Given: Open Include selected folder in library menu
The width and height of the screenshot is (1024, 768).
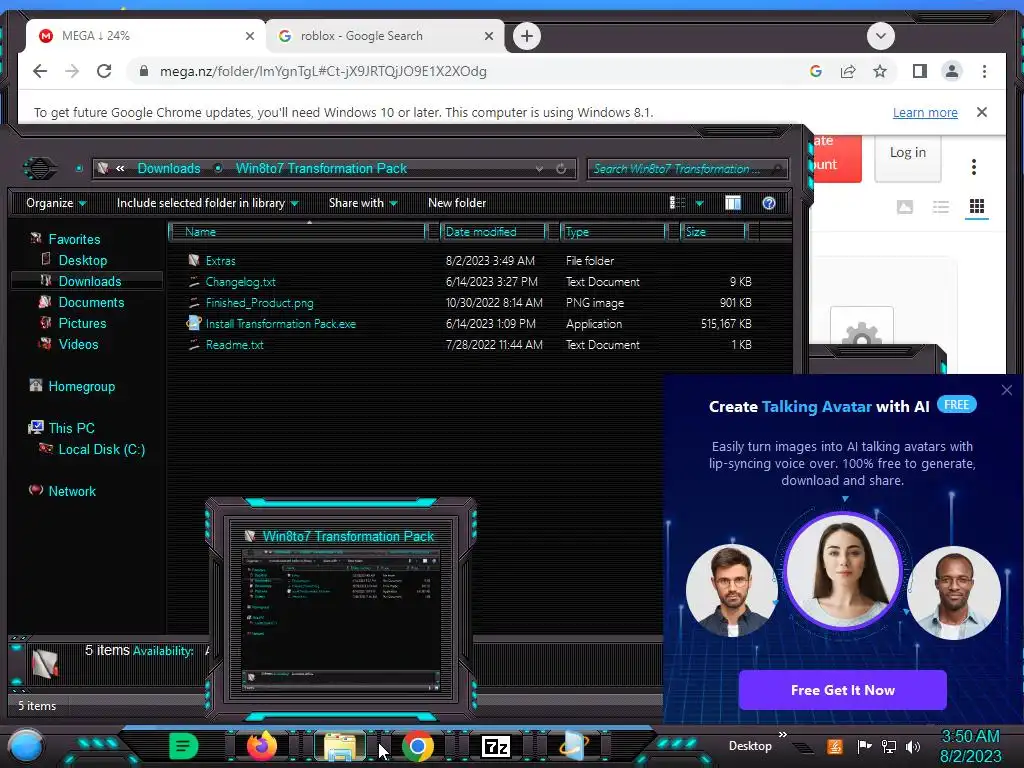Looking at the screenshot, I should click(x=207, y=203).
